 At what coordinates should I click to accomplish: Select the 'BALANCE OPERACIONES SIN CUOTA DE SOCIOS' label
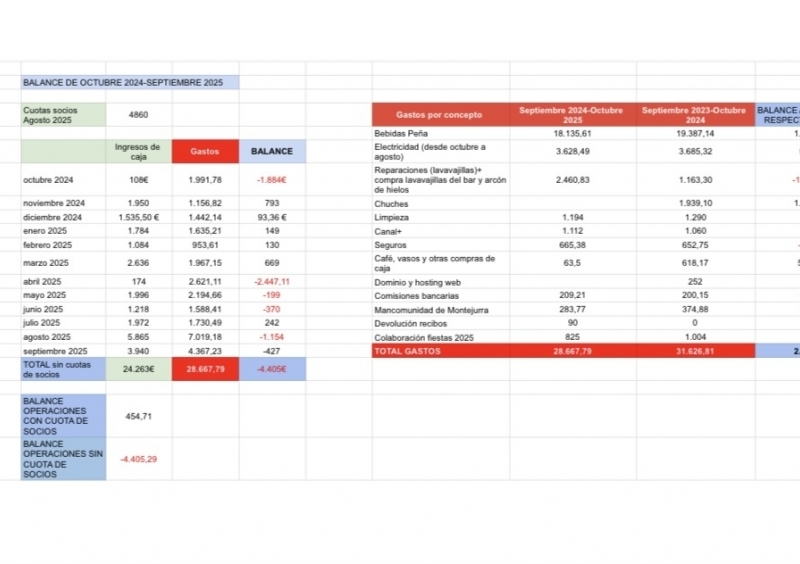[x=63, y=459]
